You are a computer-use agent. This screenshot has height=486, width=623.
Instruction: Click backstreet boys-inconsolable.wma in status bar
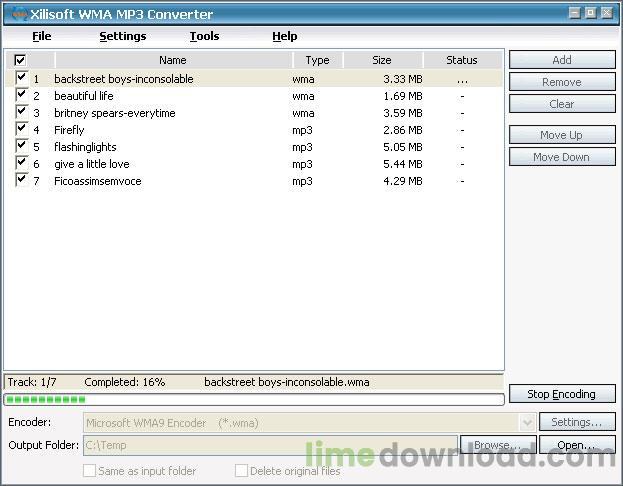tap(286, 382)
